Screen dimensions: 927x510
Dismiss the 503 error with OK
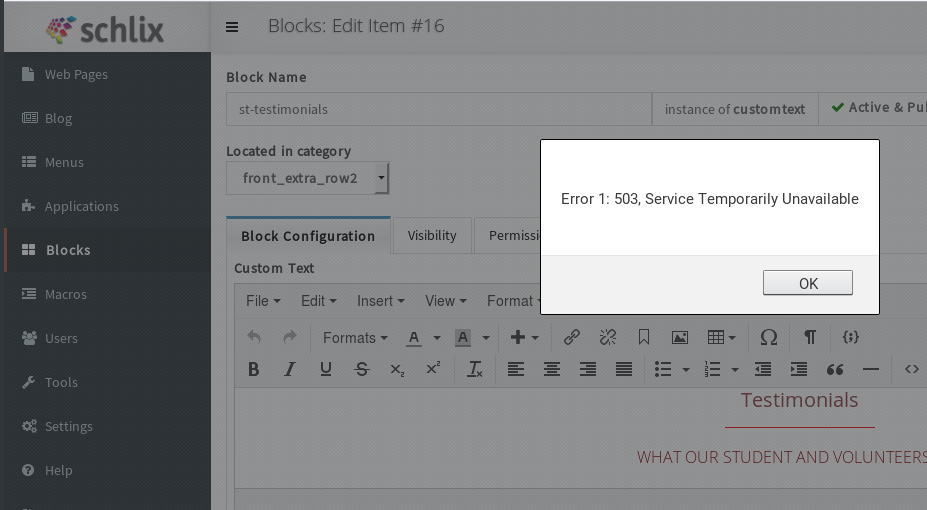pyautogui.click(x=807, y=283)
